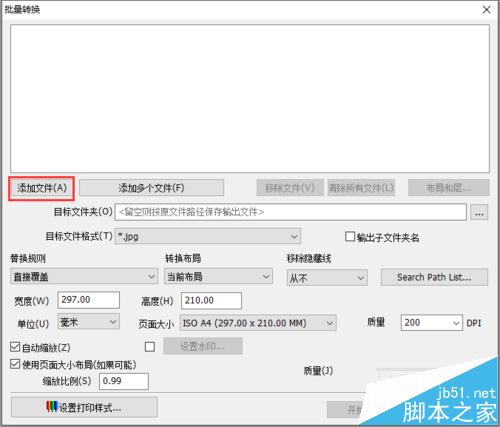Click the 清除所有文件(L) button
500x427 pixels.
361,188
